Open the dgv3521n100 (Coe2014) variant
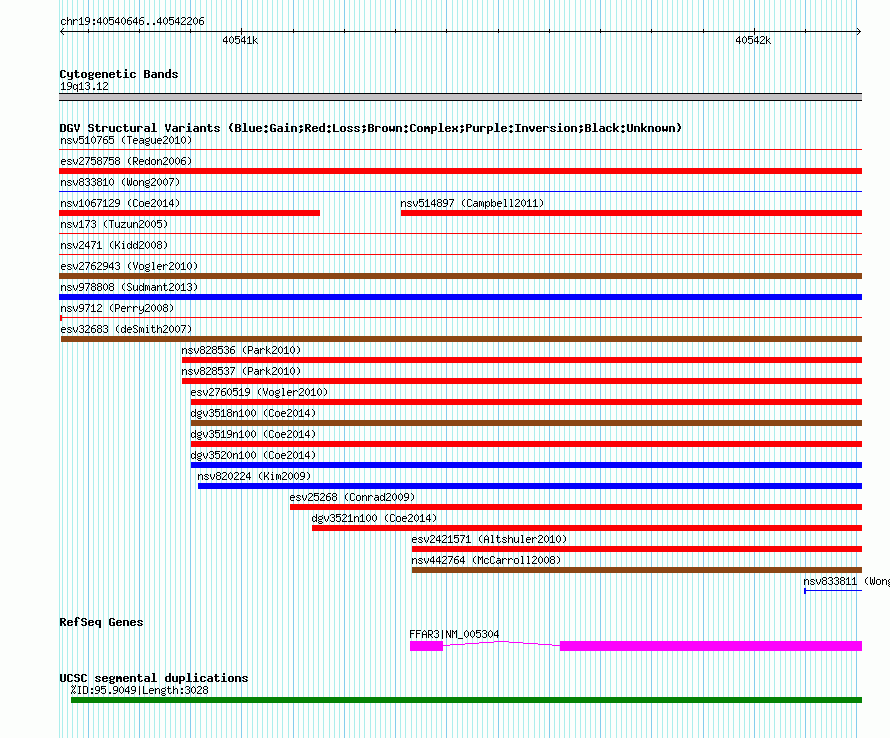 [587, 528]
